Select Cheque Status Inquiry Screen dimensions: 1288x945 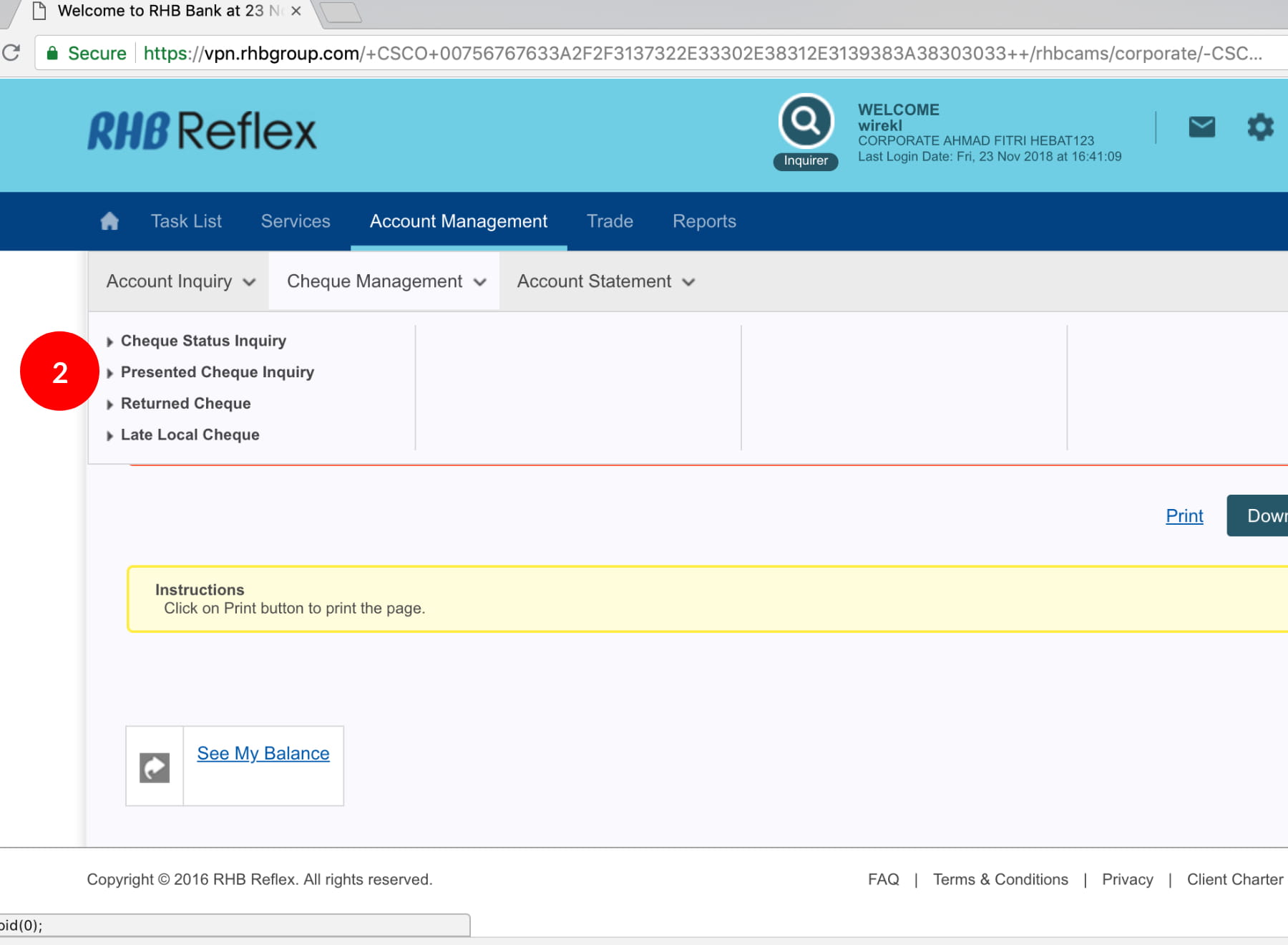pos(203,341)
